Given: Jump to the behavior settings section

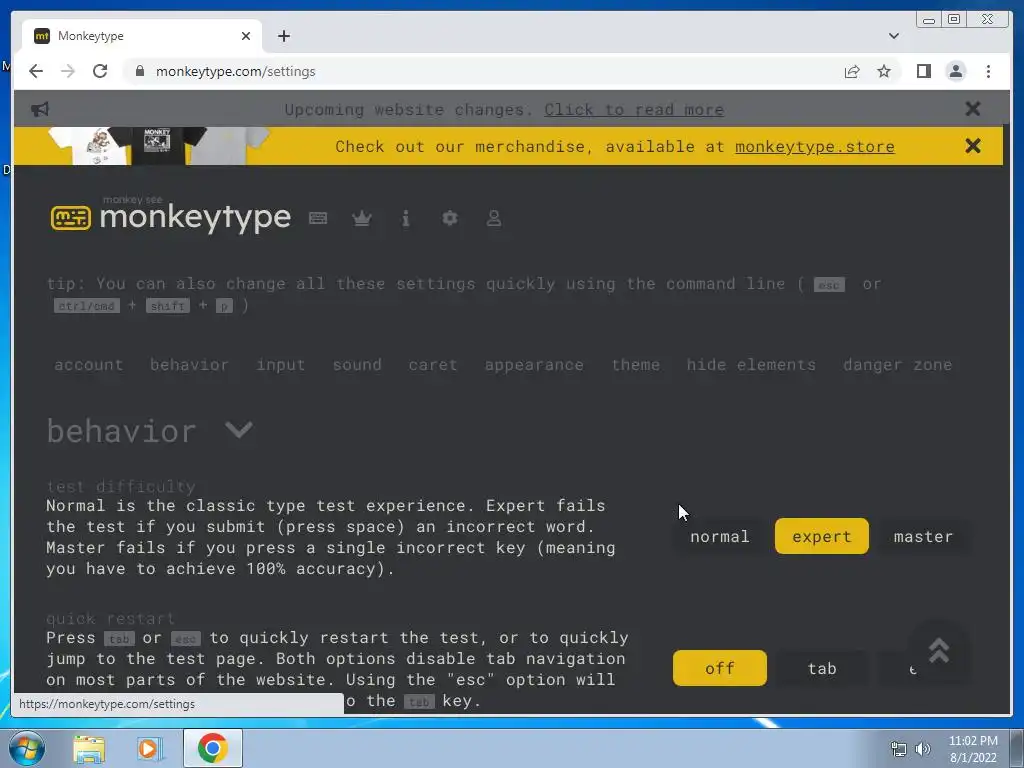Looking at the screenshot, I should (x=189, y=364).
